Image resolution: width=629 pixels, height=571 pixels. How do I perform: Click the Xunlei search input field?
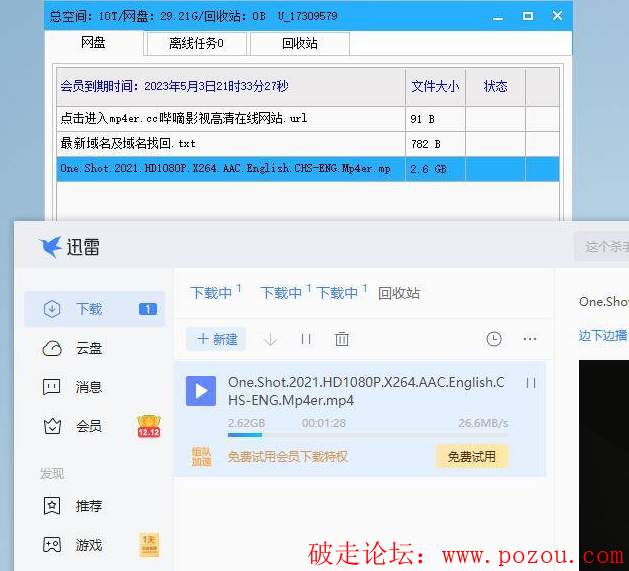601,246
